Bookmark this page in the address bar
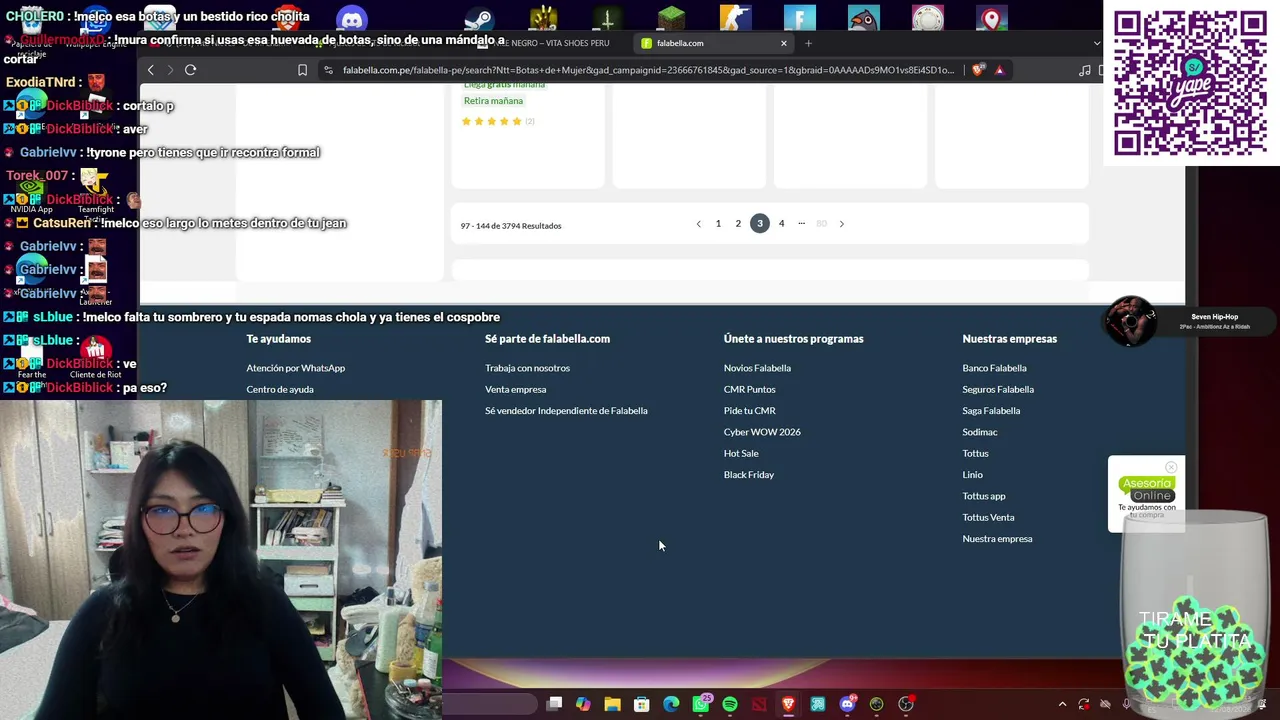This screenshot has width=1280, height=720. [302, 70]
